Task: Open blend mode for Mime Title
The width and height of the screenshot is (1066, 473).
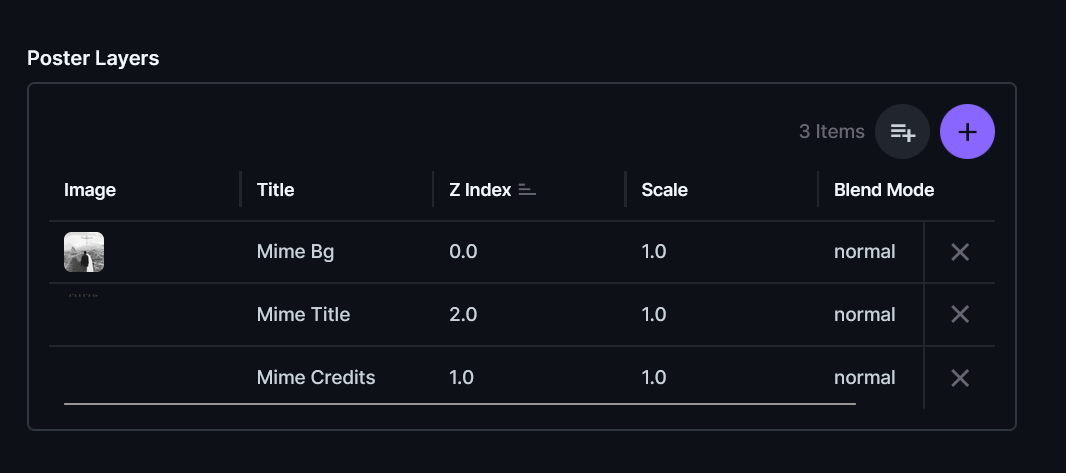Action: click(864, 315)
